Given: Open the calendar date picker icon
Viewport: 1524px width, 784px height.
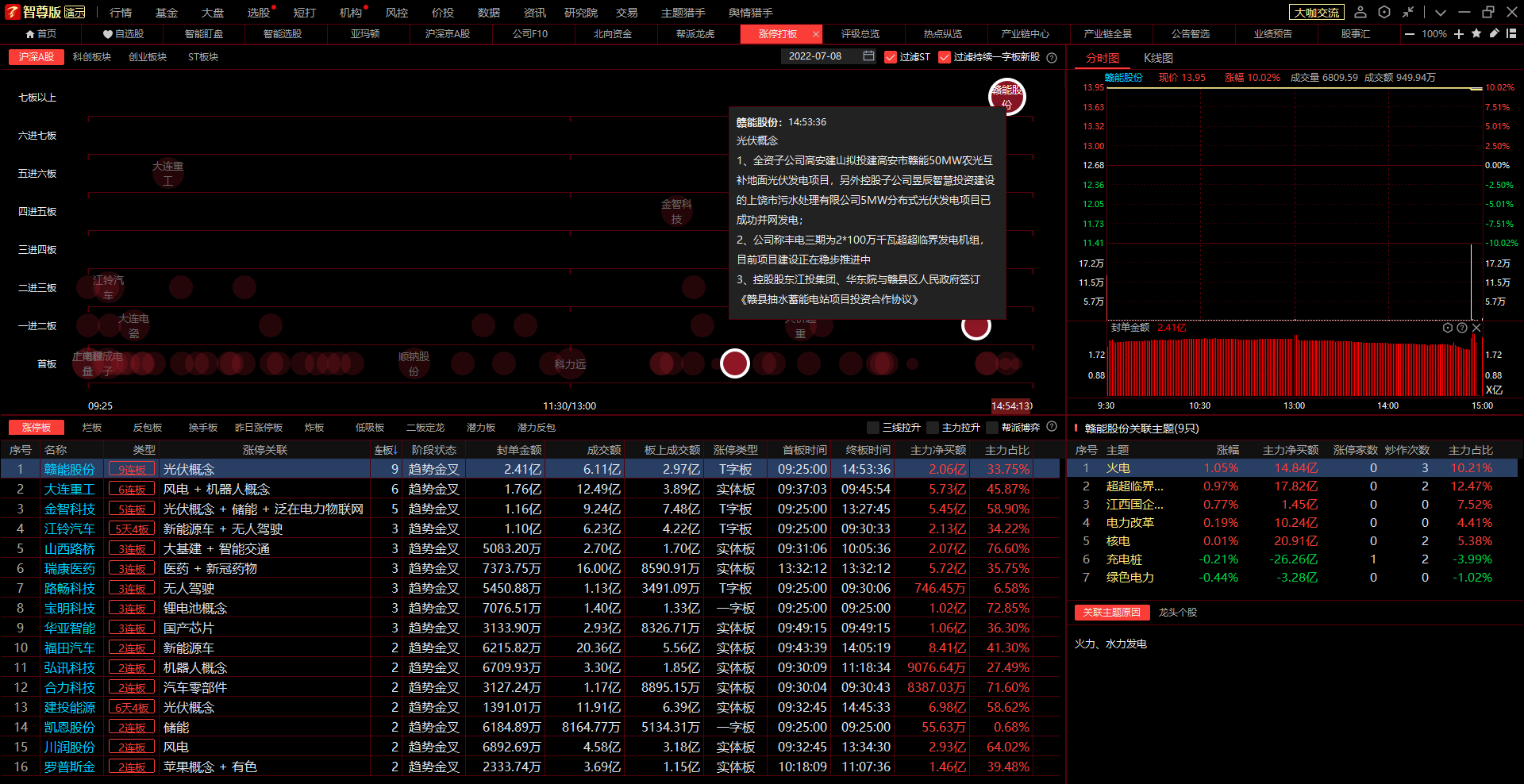Looking at the screenshot, I should (868, 56).
